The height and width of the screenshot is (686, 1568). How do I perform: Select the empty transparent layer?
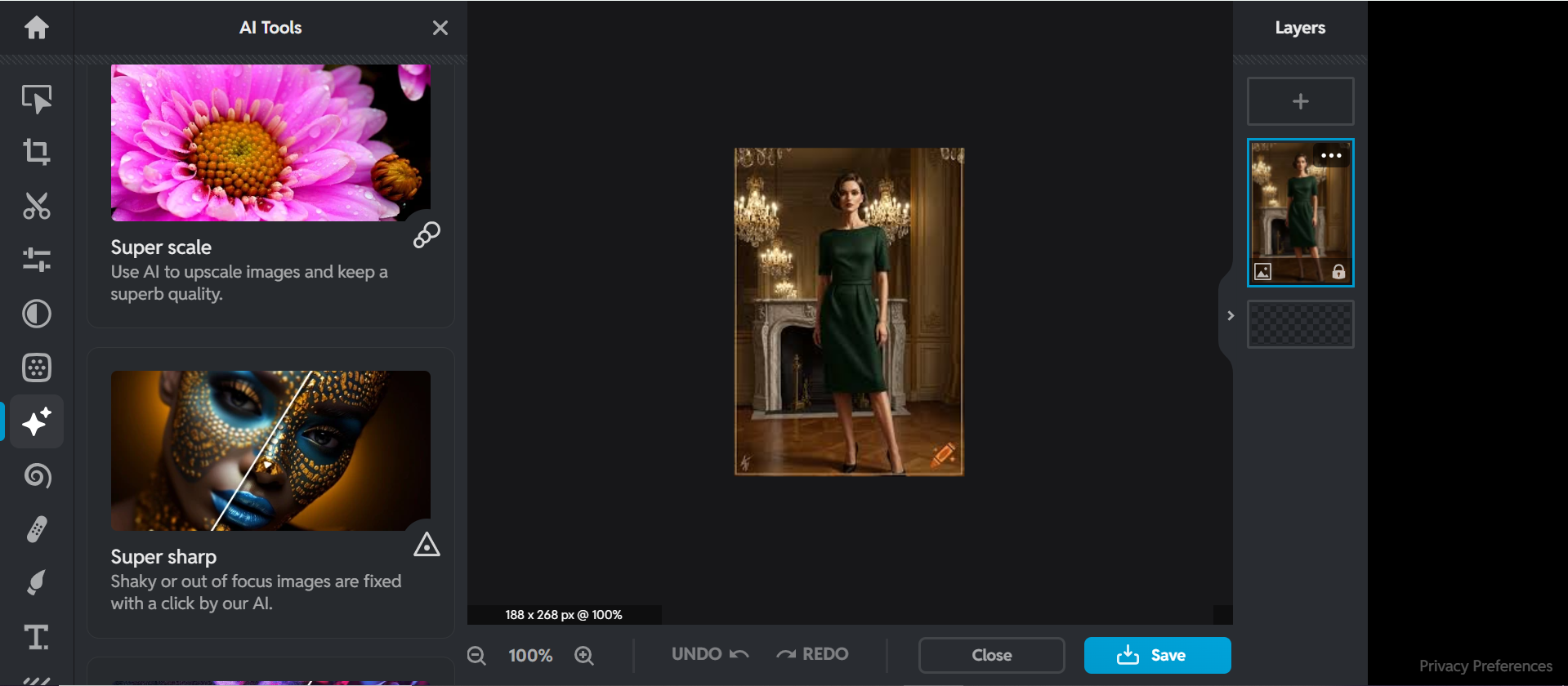[x=1301, y=324]
